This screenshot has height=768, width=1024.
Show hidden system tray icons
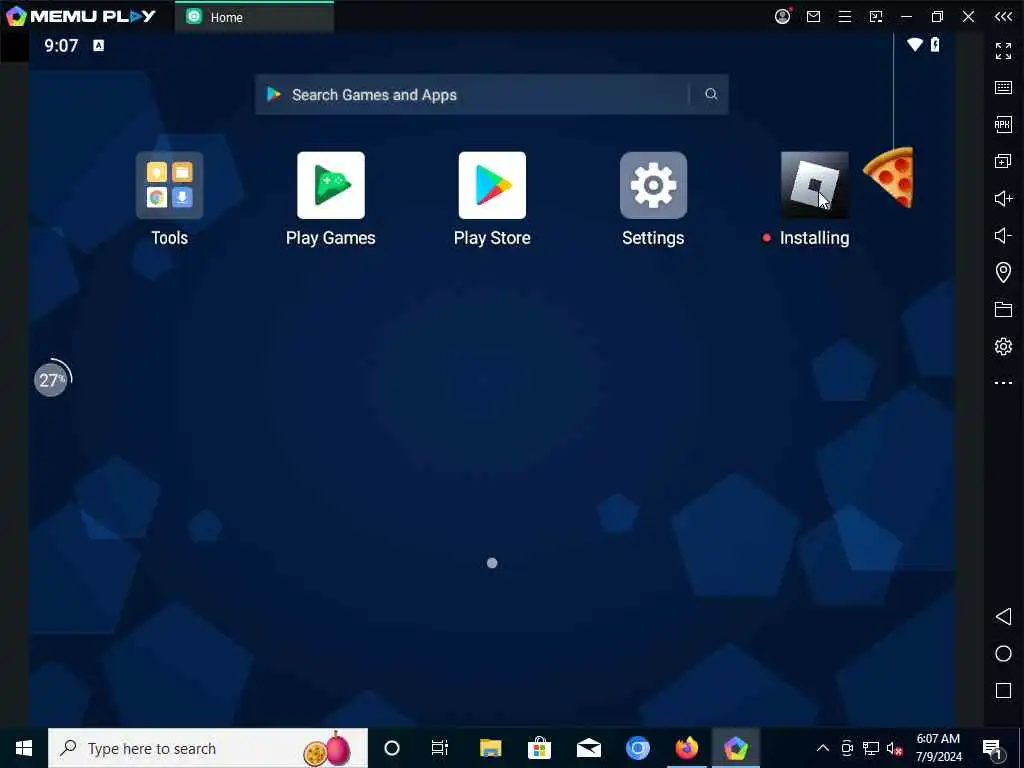pyautogui.click(x=823, y=748)
